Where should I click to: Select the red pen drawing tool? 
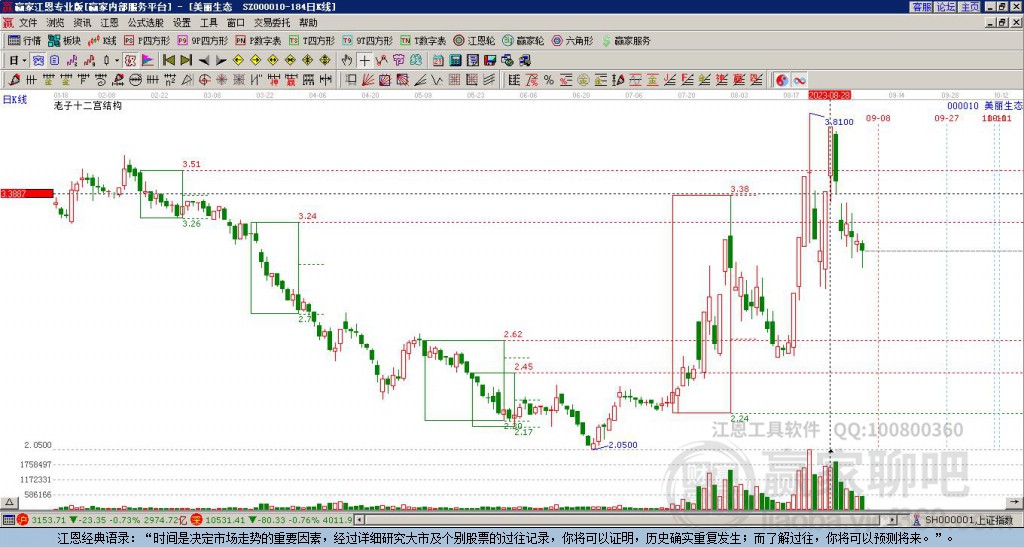[x=14, y=80]
